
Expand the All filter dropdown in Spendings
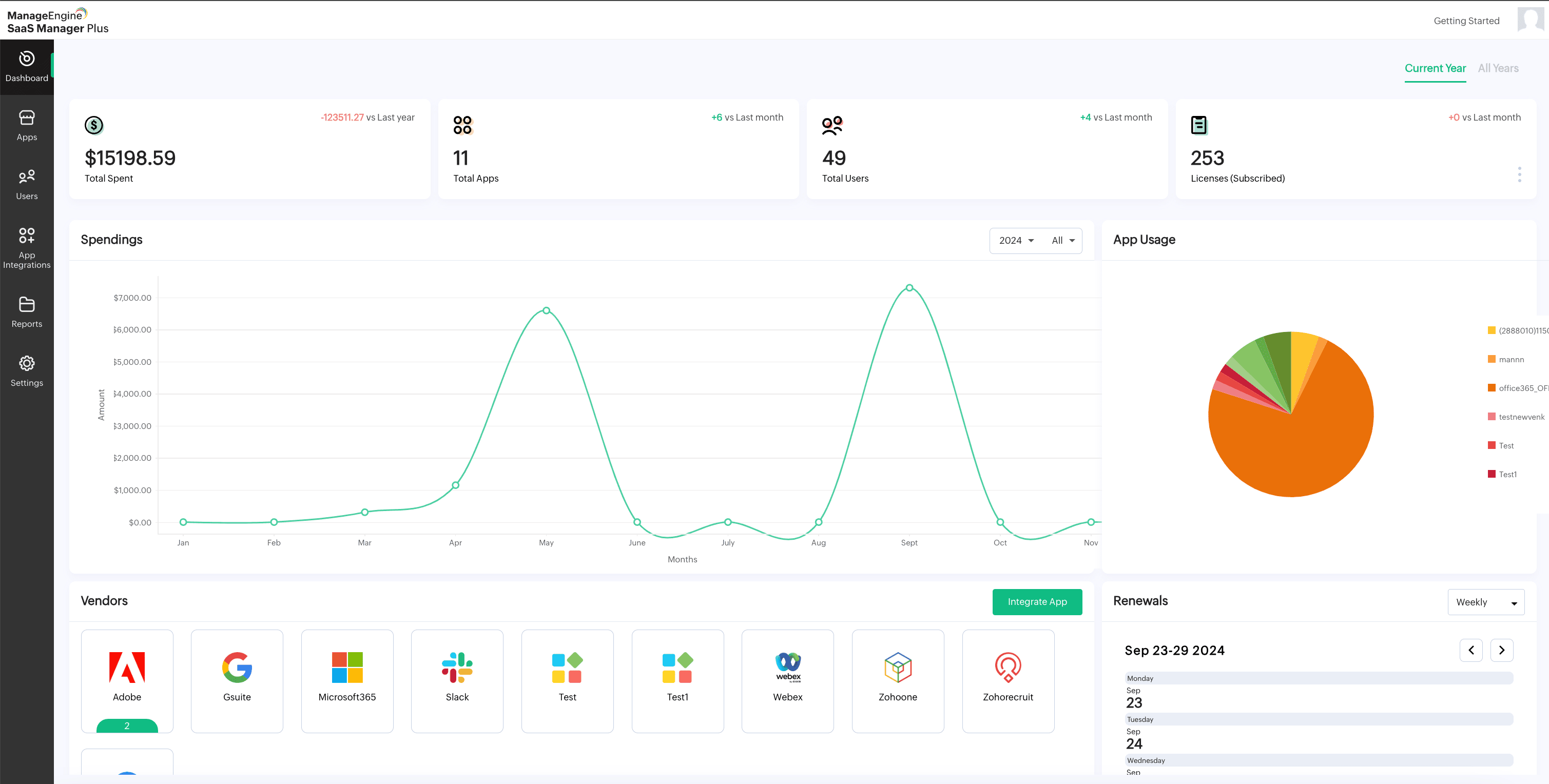click(x=1062, y=241)
